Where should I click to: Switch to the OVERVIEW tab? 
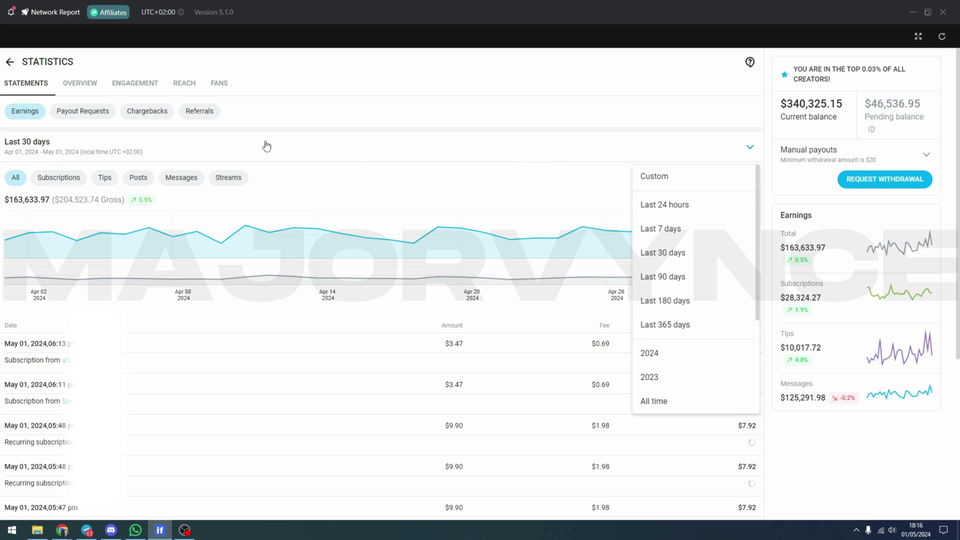point(80,83)
